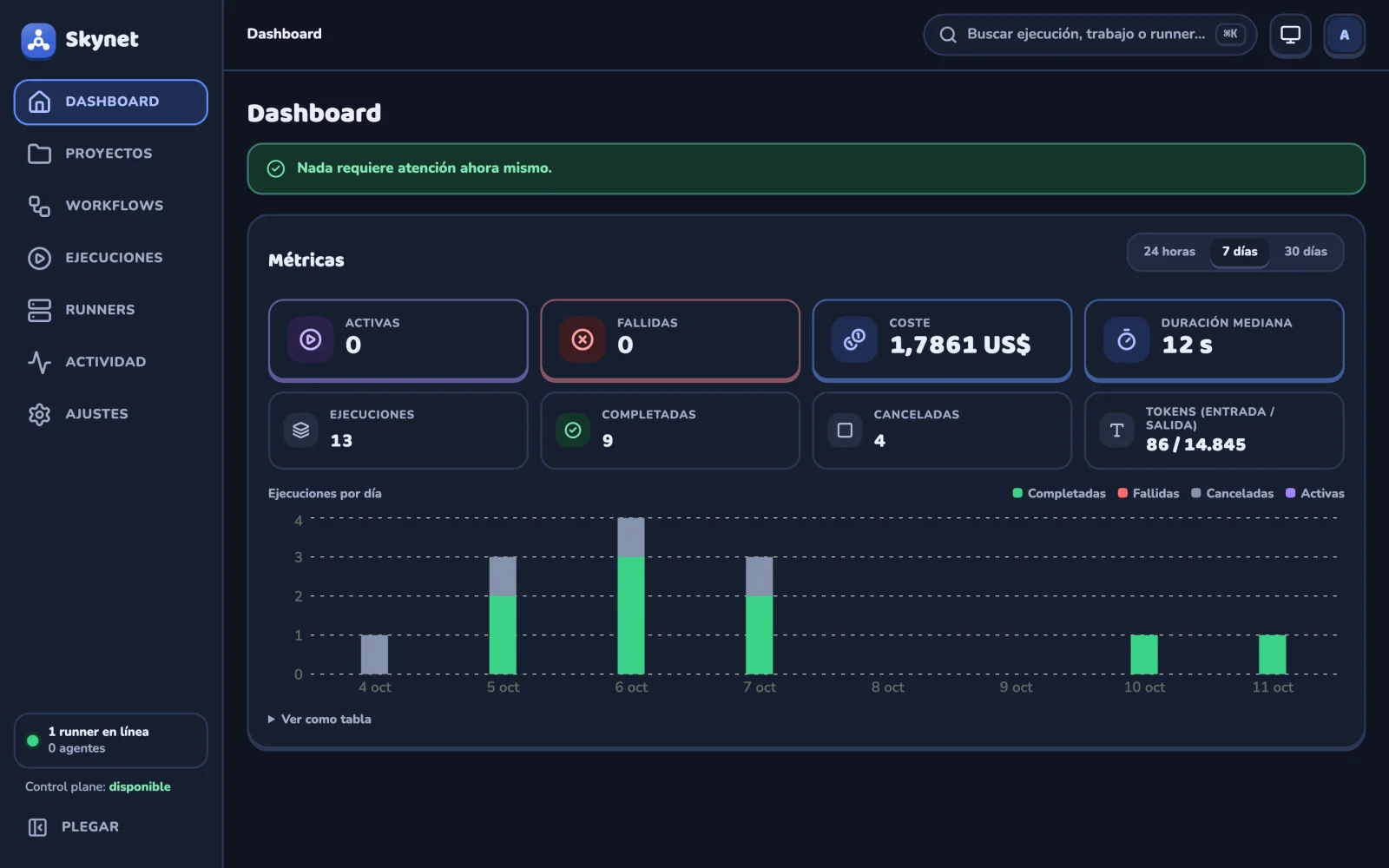Click the Proyectos folder icon
The width and height of the screenshot is (1389, 868).
tap(39, 154)
